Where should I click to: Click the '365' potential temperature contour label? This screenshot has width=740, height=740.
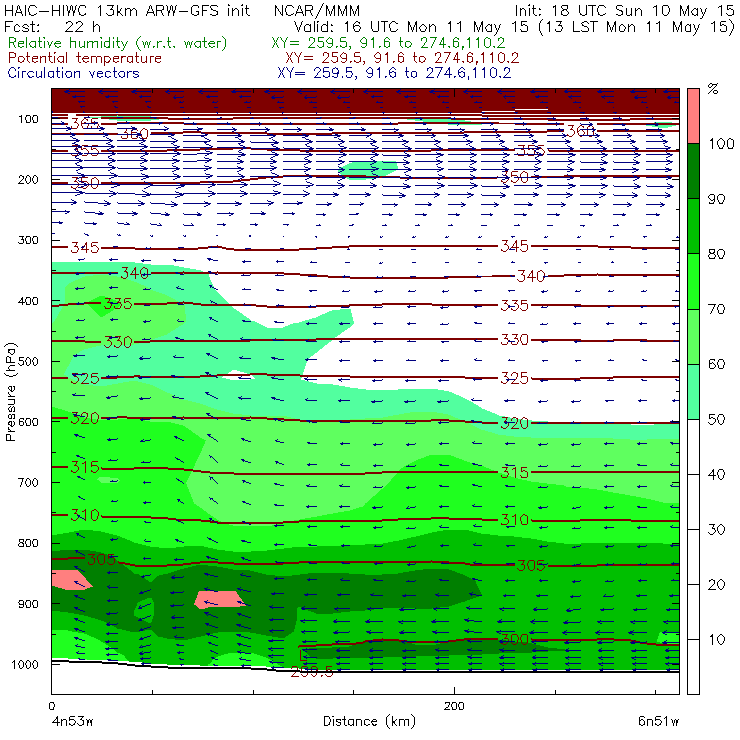click(85, 124)
